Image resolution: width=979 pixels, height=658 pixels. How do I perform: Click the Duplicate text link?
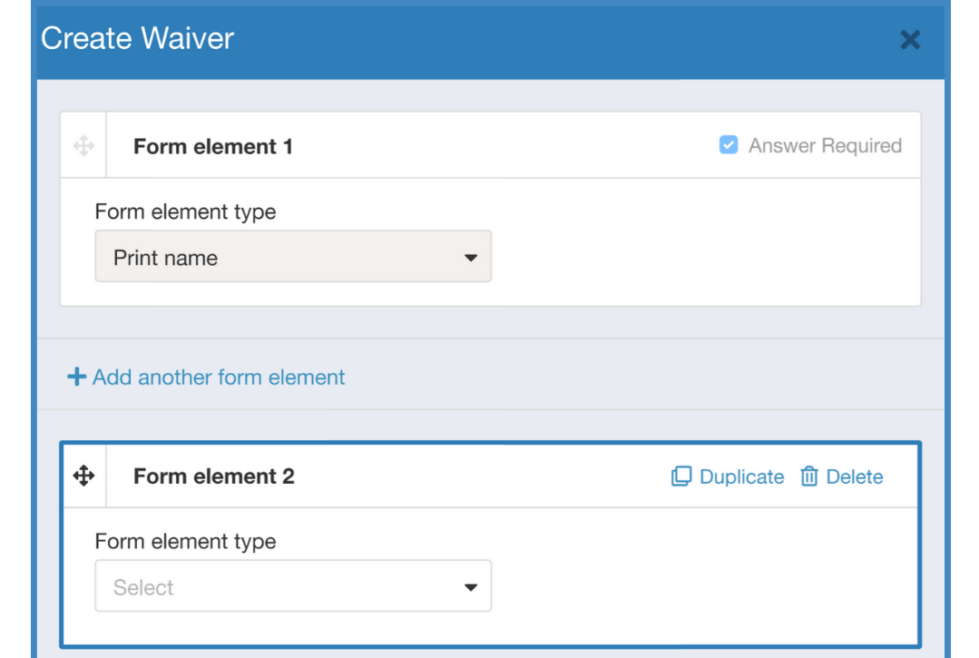(x=741, y=477)
